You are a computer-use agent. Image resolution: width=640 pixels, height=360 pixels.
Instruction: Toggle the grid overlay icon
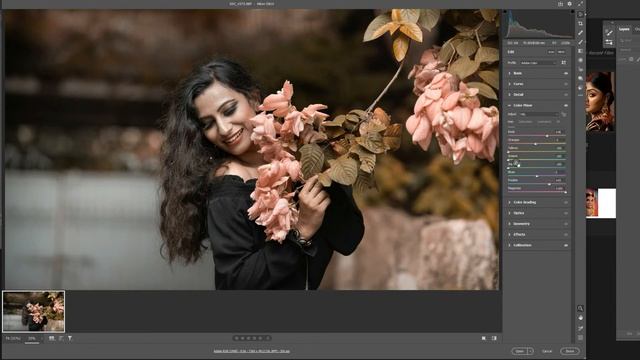580,338
